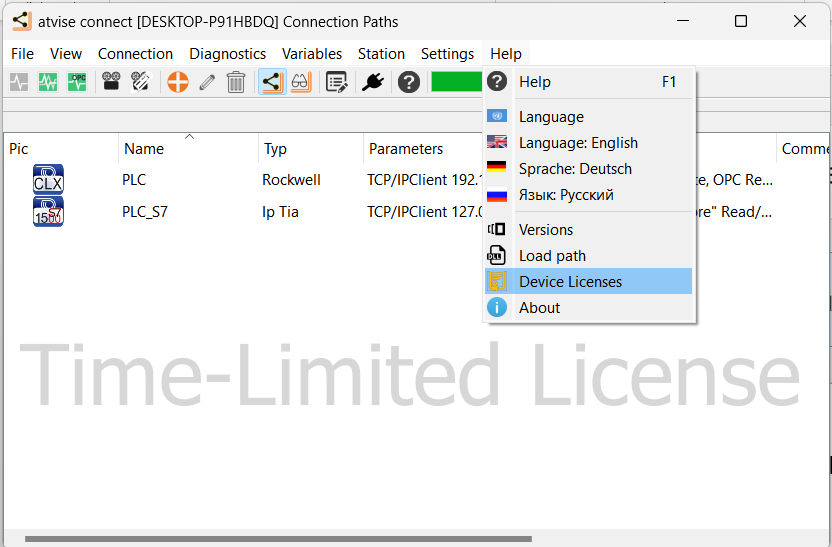Minimize the atvise connect window
This screenshot has width=832, height=547.
(x=683, y=21)
